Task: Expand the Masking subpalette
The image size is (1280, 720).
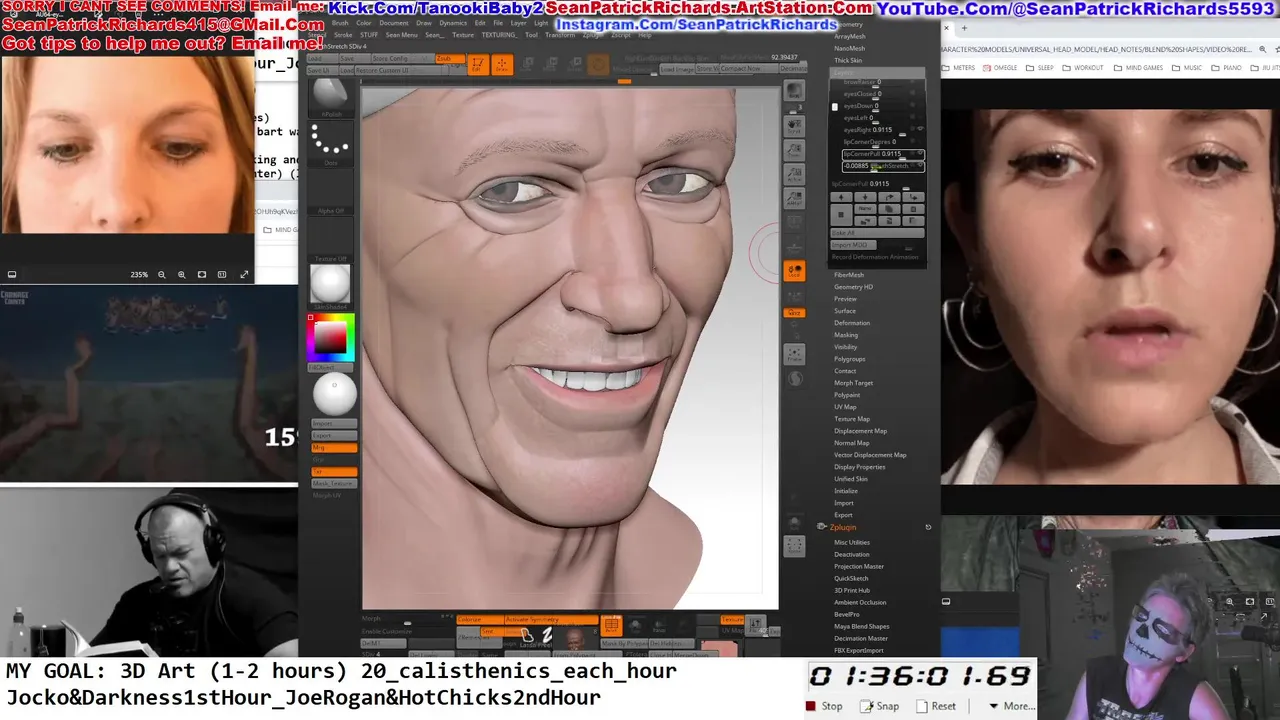Action: click(x=846, y=335)
